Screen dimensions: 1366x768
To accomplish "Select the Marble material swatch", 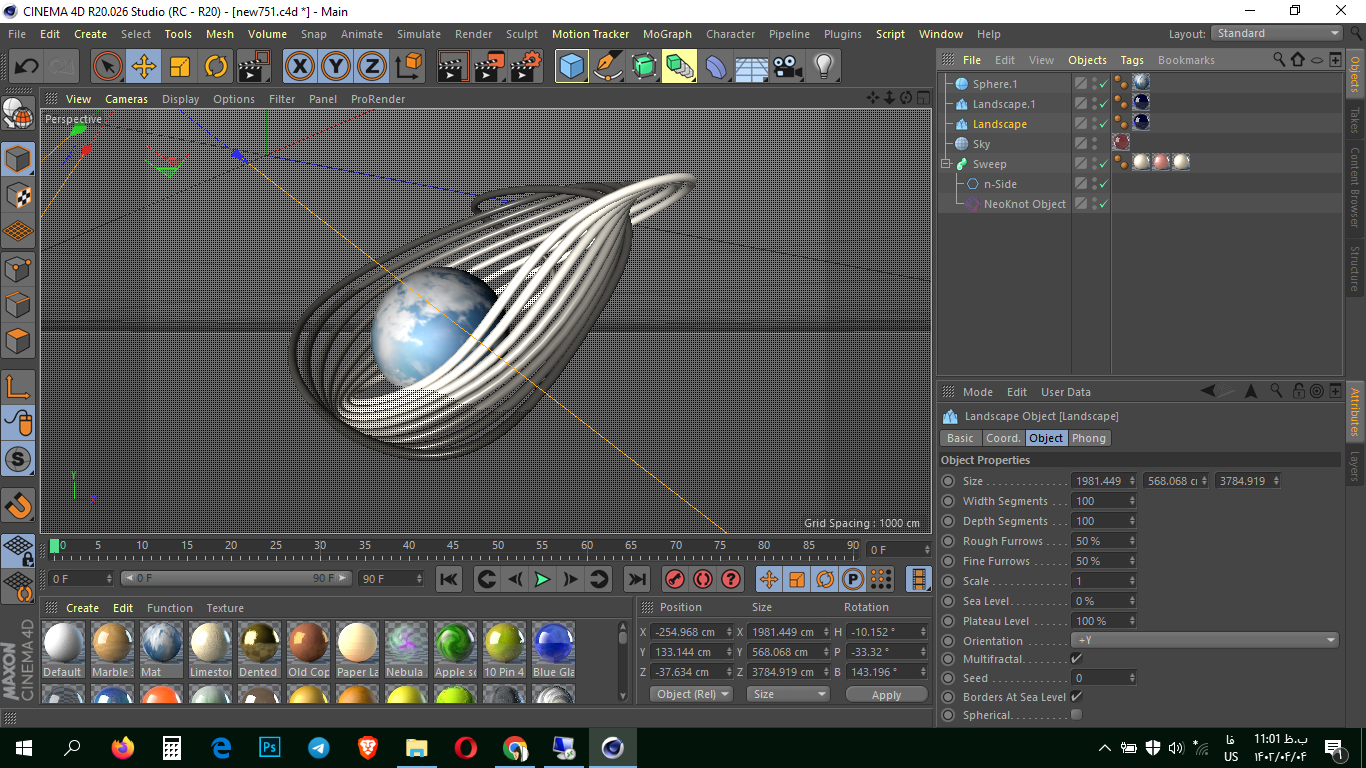I will click(x=111, y=642).
